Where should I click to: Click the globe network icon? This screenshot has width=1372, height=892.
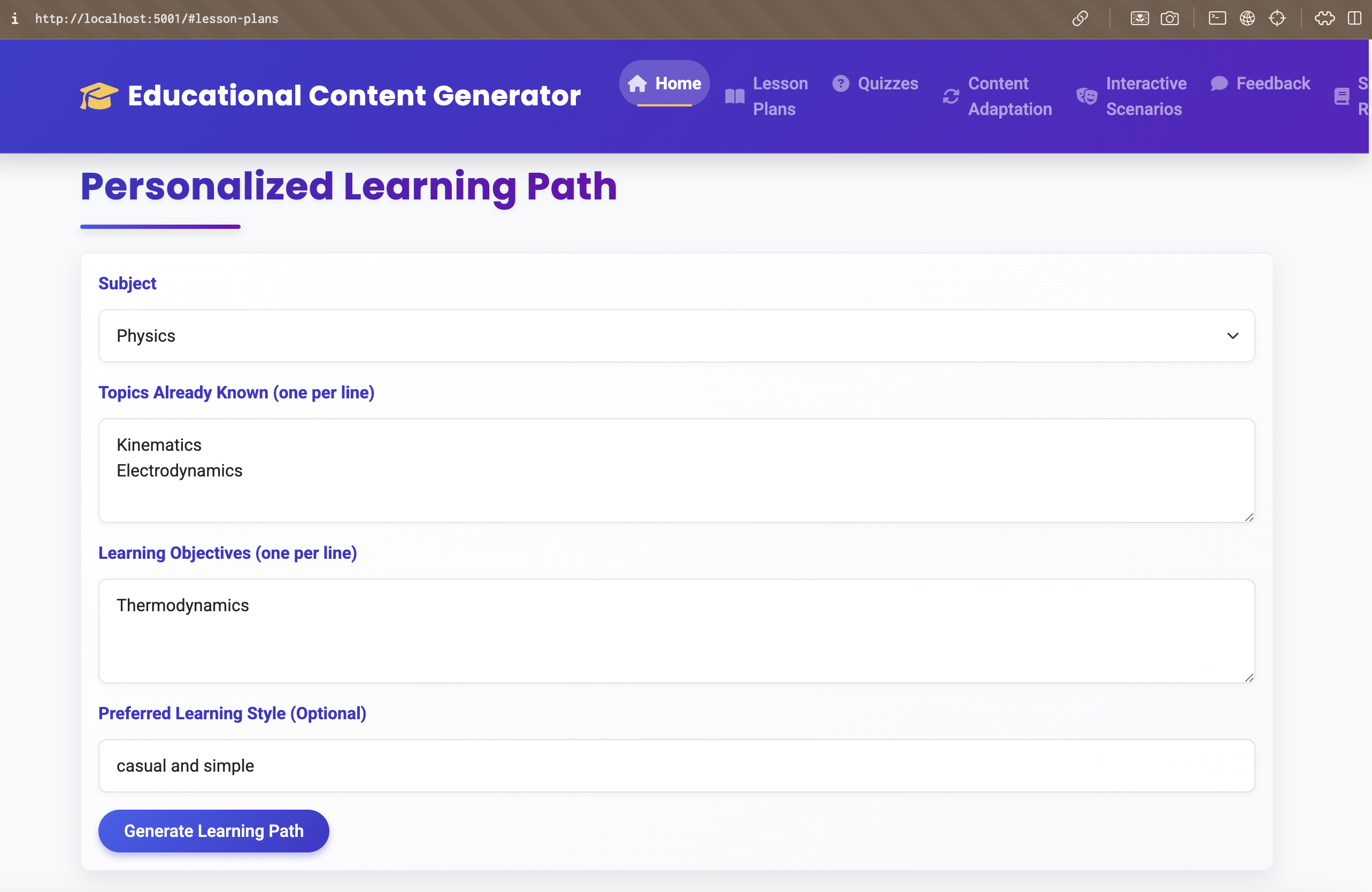click(x=1247, y=19)
